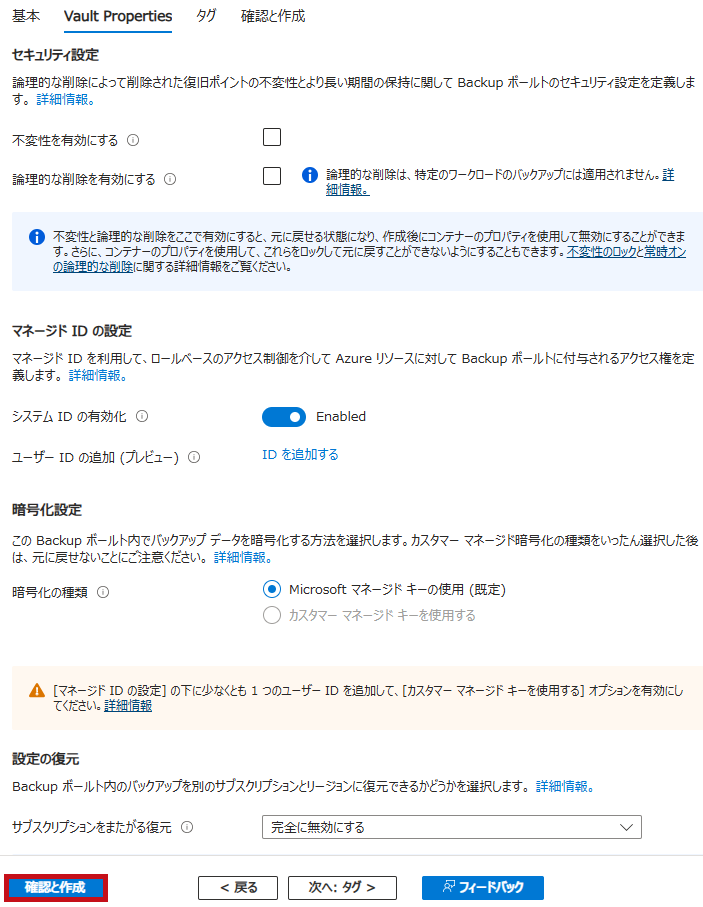Click info icon beside 不変性を有効にする
This screenshot has width=703, height=907.
(x=133, y=140)
